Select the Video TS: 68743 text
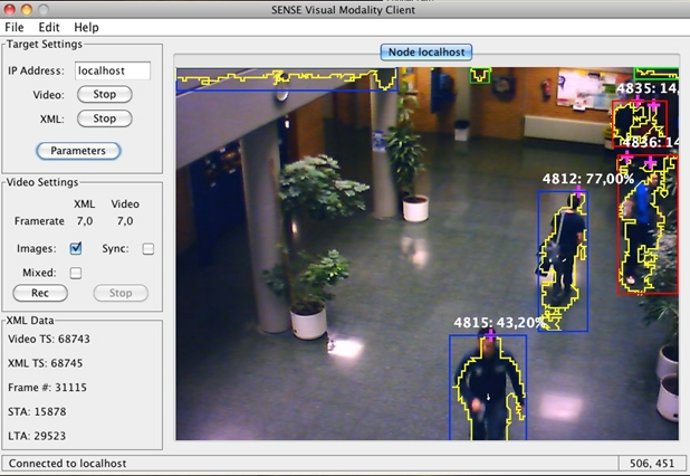 49,339
